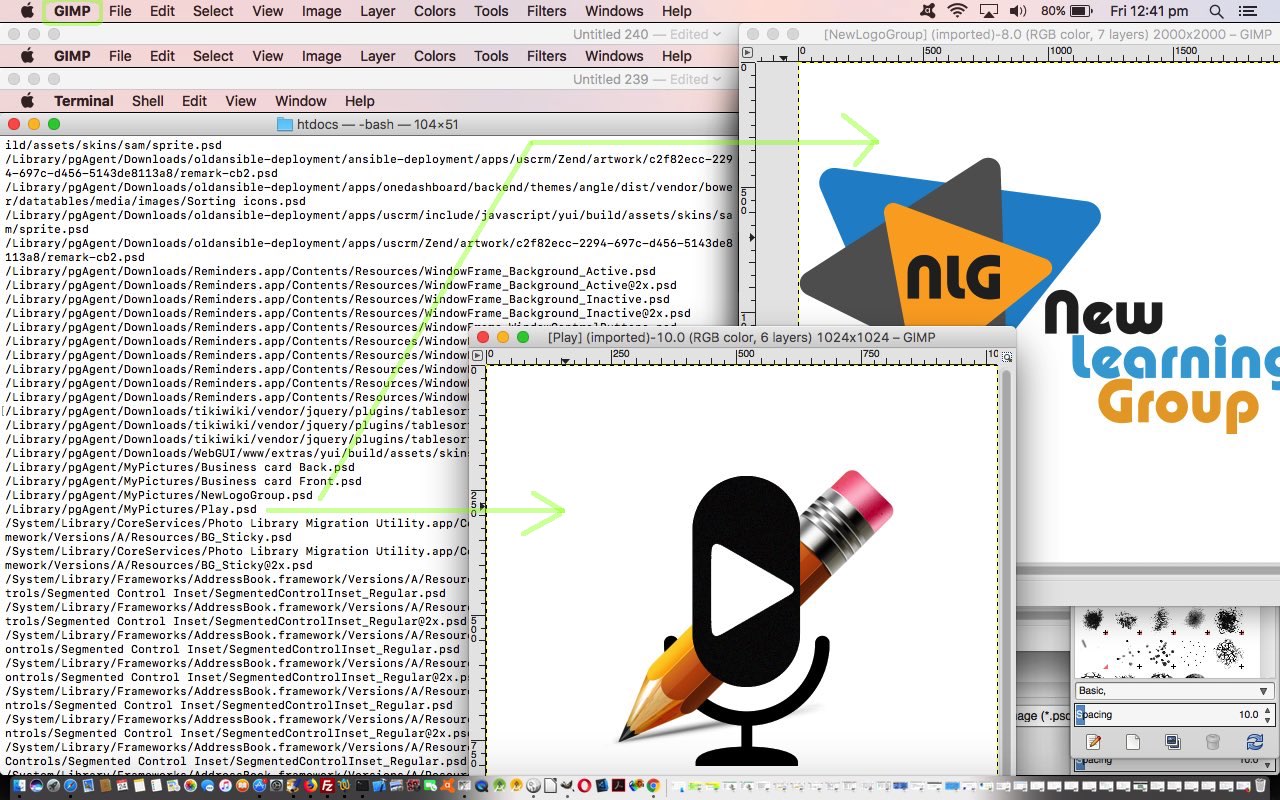Open the Select menu in top GIMP menu bar
Image resolution: width=1280 pixels, height=800 pixels.
point(213,11)
